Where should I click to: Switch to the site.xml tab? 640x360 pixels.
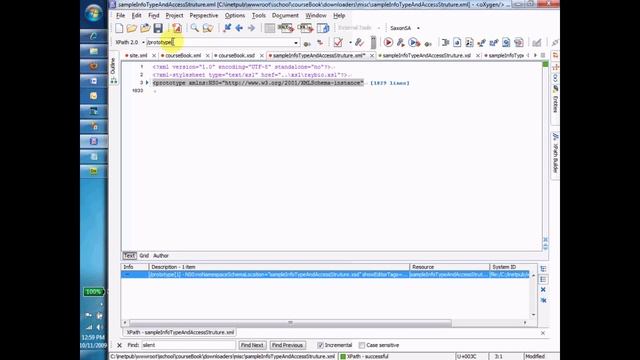click(x=138, y=56)
